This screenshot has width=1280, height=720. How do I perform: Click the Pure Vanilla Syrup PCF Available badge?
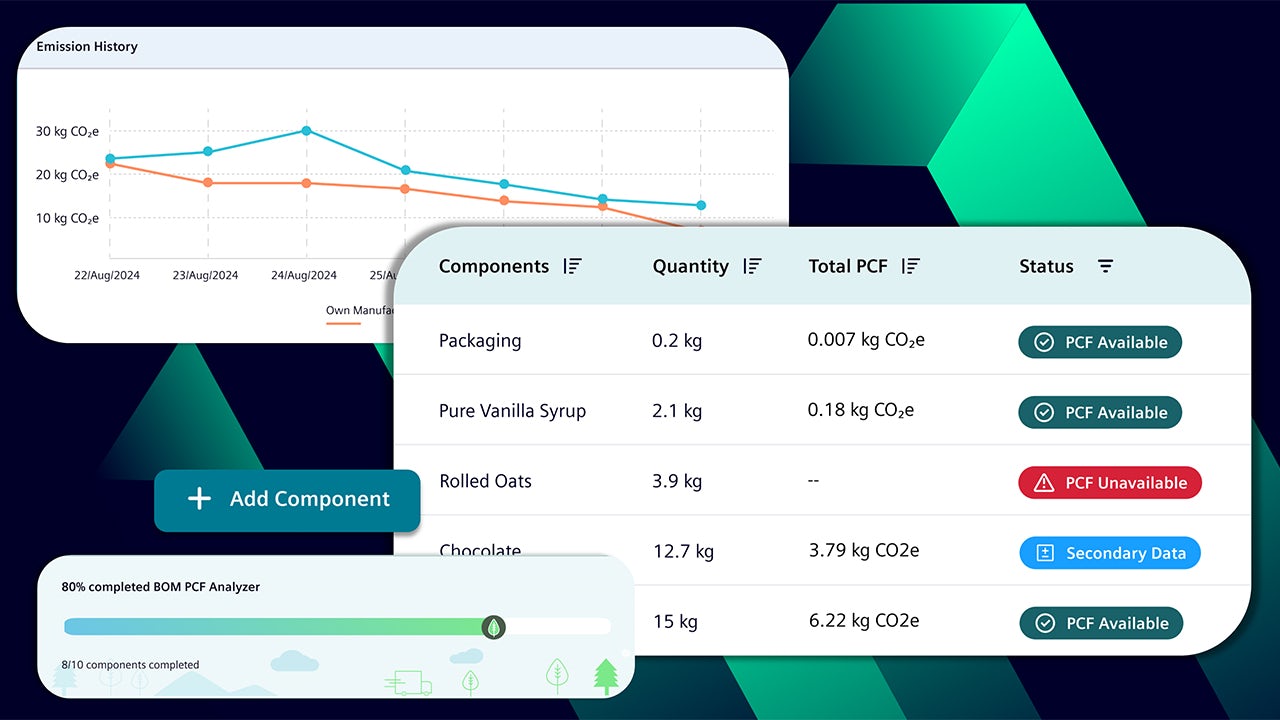coord(1100,412)
